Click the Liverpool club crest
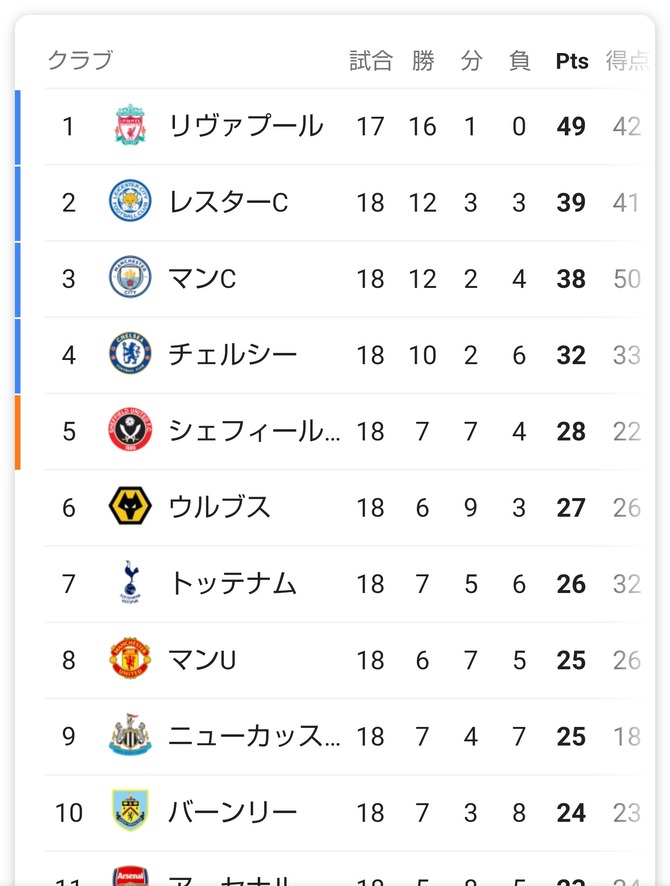This screenshot has height=886, width=670. (x=130, y=125)
